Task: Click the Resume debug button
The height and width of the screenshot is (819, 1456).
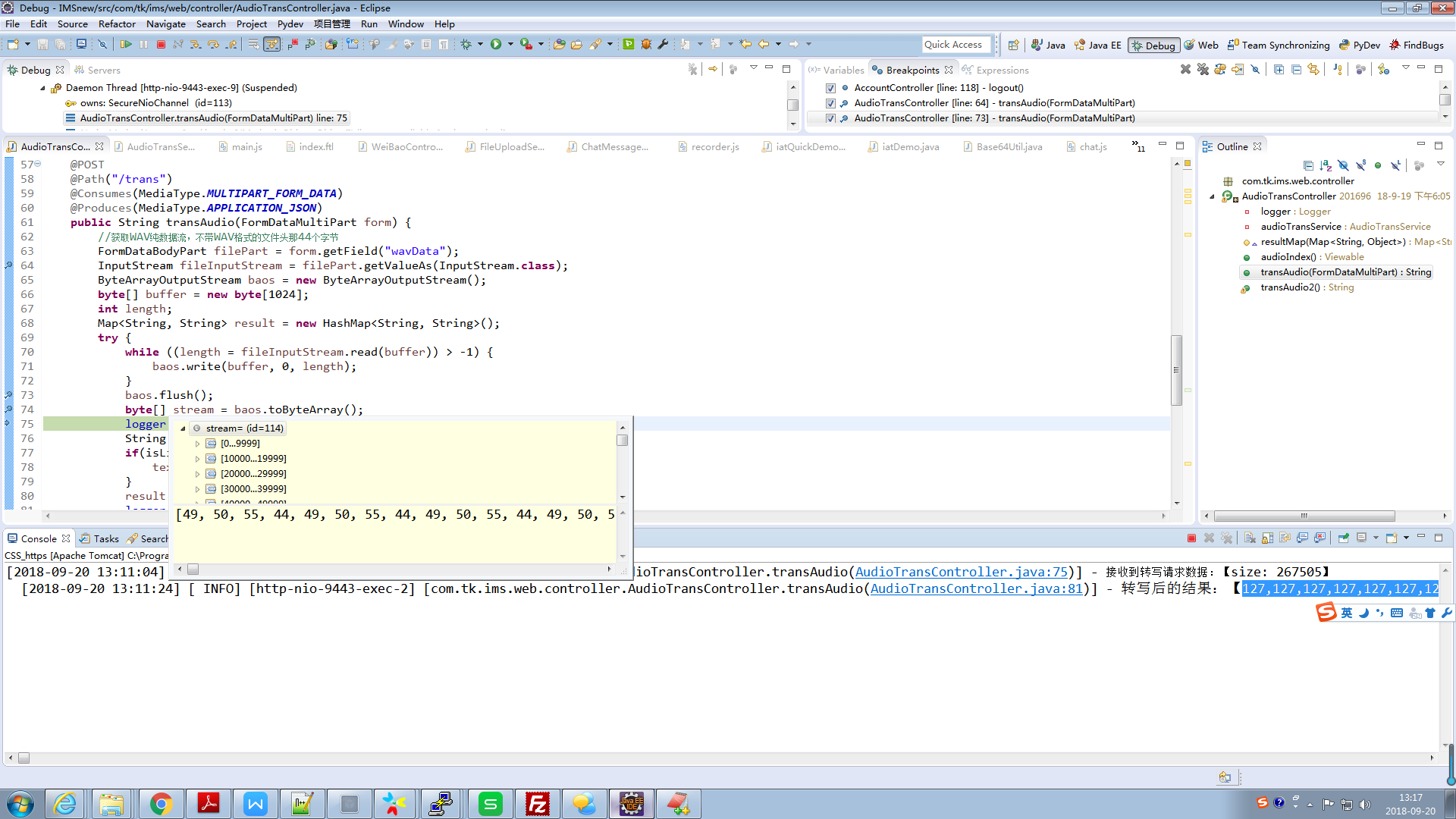Action: (x=126, y=45)
